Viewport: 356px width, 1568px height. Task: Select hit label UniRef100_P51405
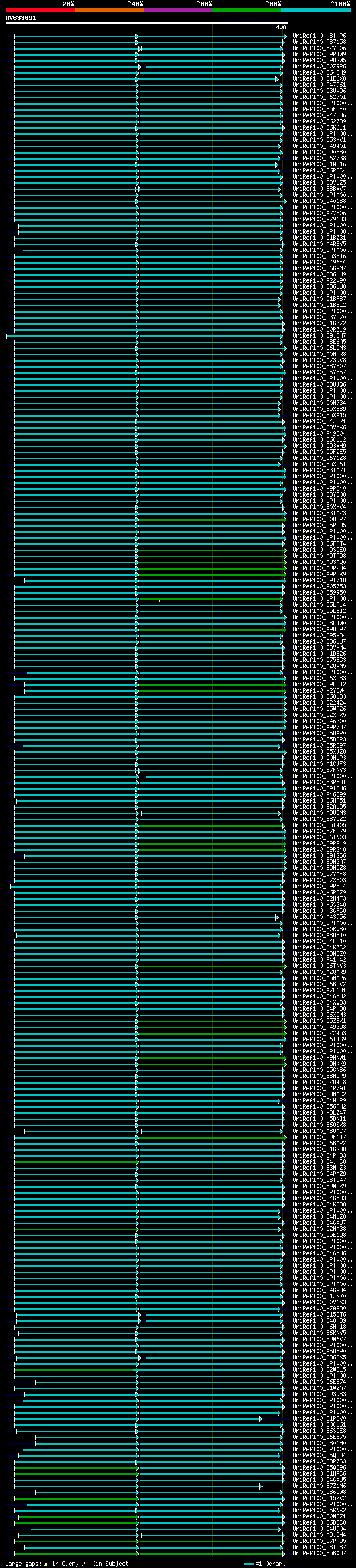click(319, 826)
